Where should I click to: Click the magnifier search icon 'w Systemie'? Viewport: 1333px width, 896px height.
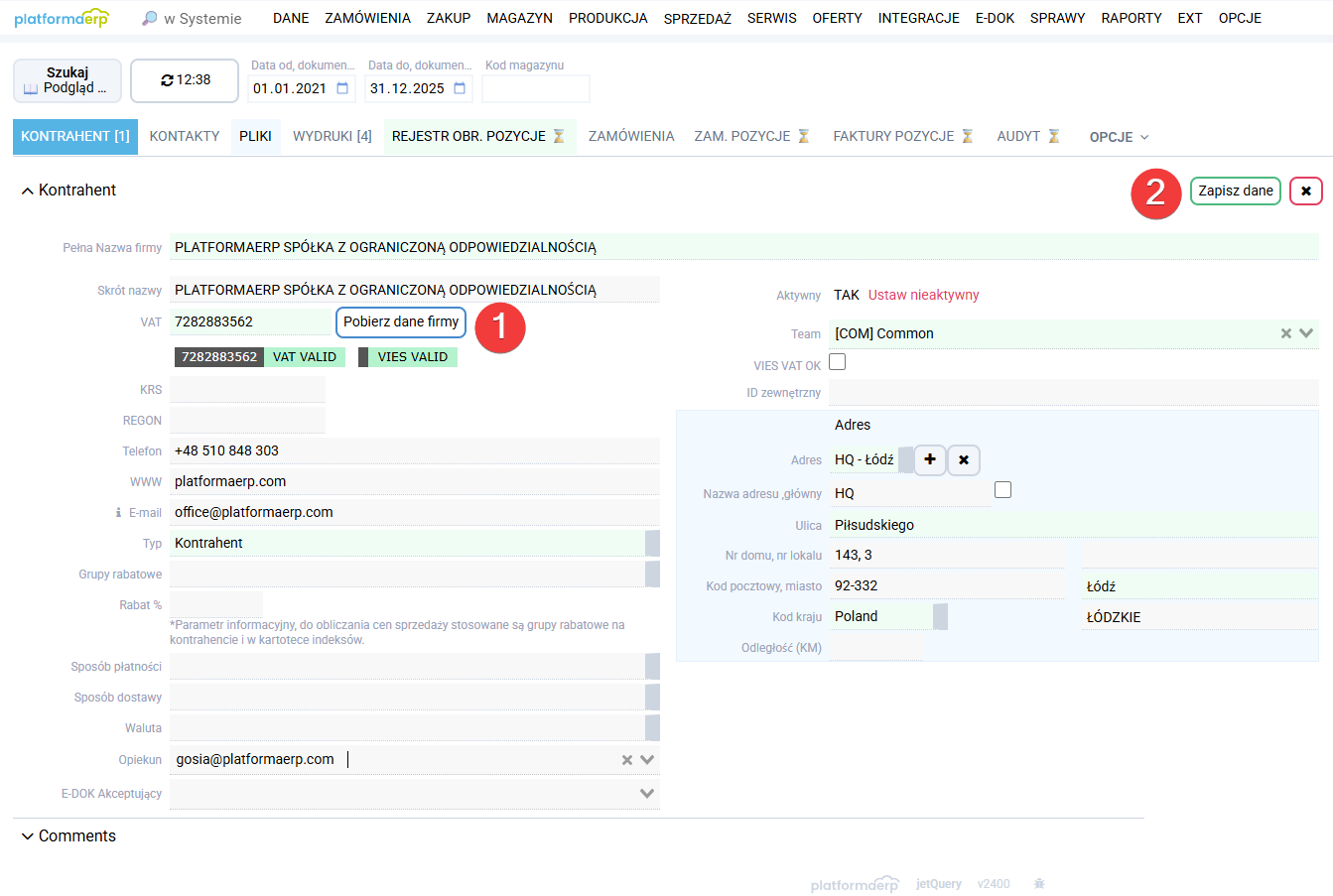(150, 18)
